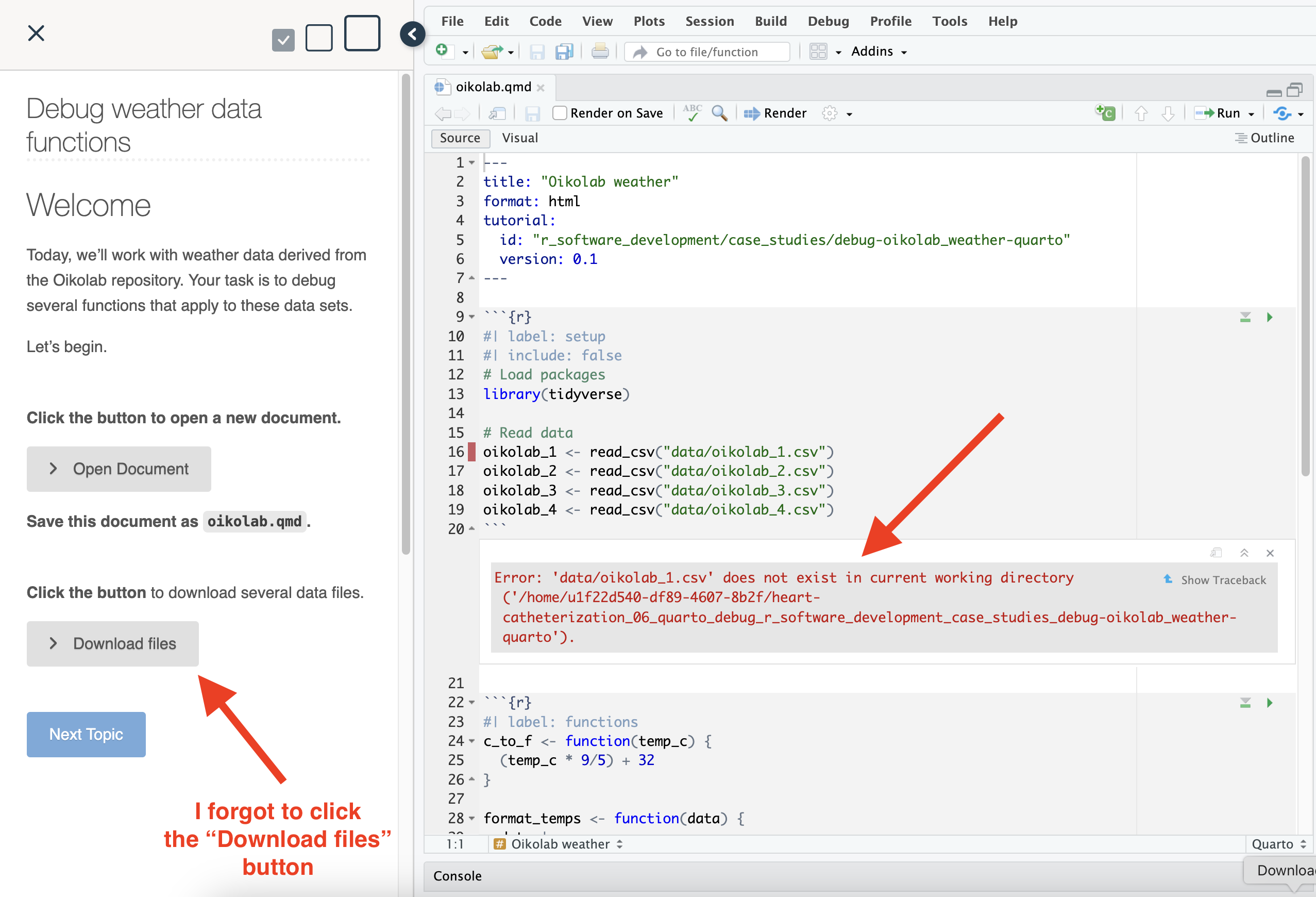Viewport: 1316px width, 897px height.
Task: Open the Session menu
Action: pyautogui.click(x=709, y=21)
